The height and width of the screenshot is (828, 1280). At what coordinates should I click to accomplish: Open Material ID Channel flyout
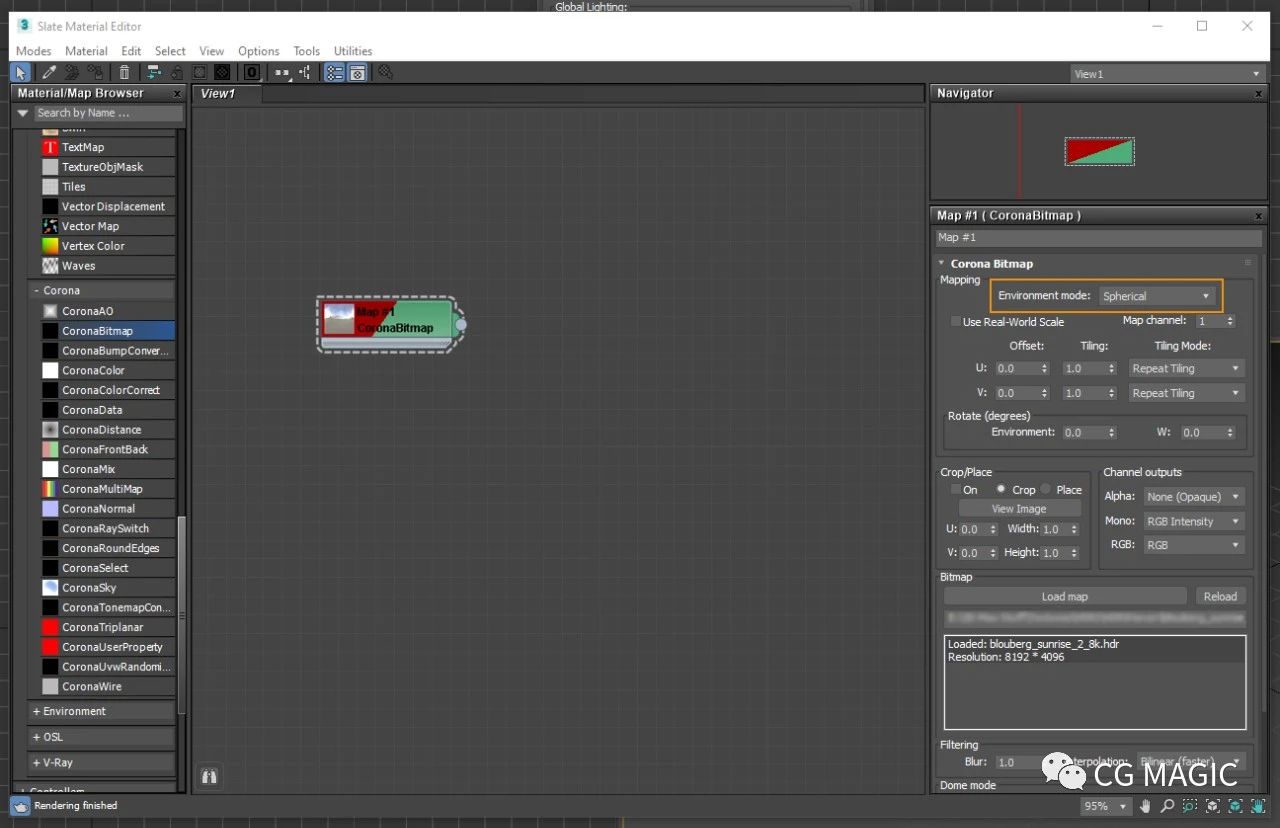click(251, 73)
